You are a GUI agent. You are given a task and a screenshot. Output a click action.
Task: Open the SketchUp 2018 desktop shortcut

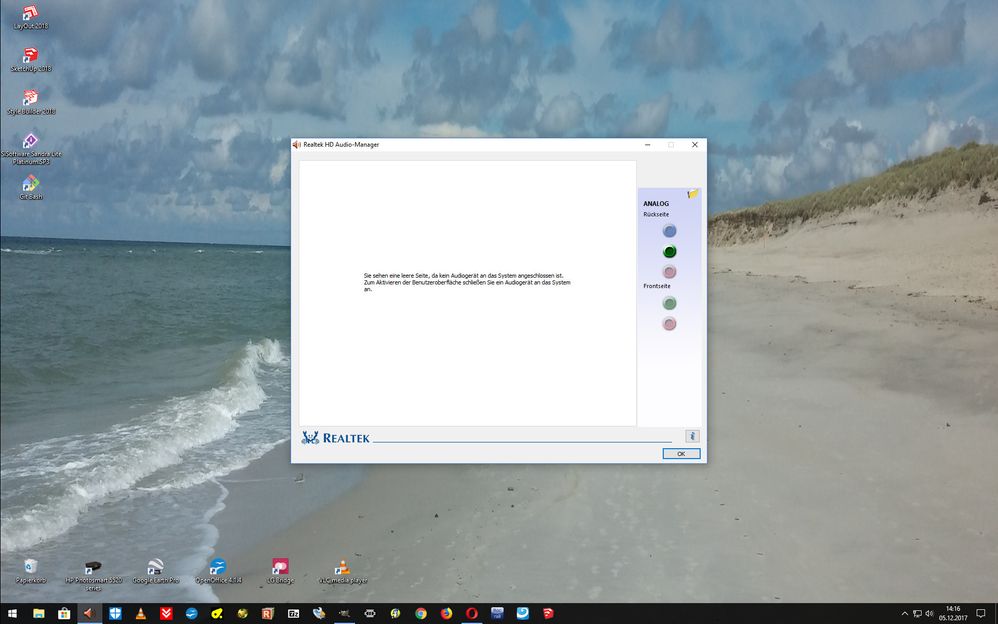click(31, 56)
